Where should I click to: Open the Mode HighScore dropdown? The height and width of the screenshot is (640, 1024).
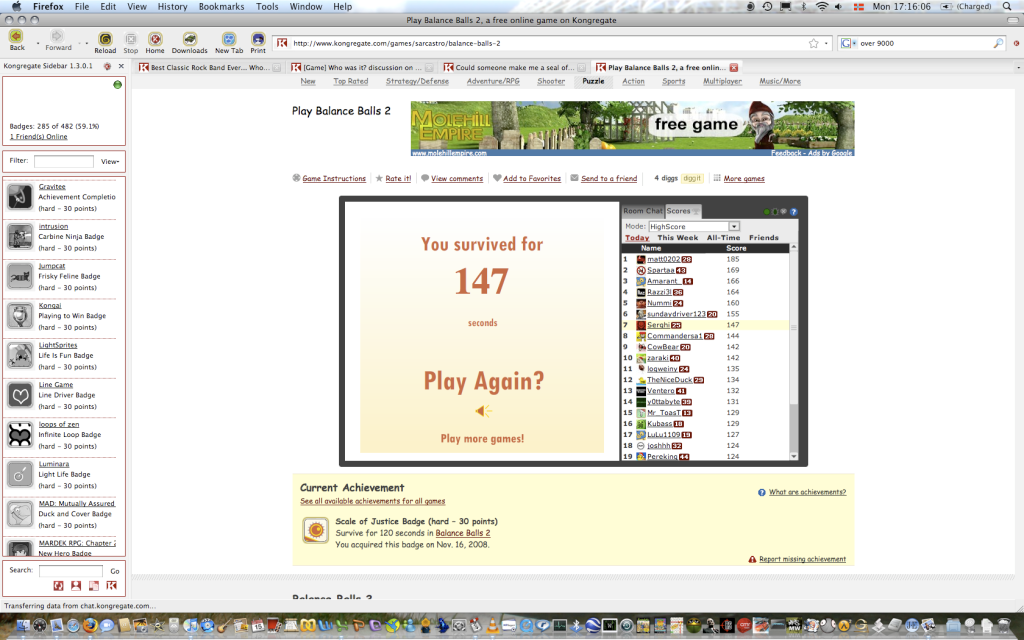coord(694,226)
